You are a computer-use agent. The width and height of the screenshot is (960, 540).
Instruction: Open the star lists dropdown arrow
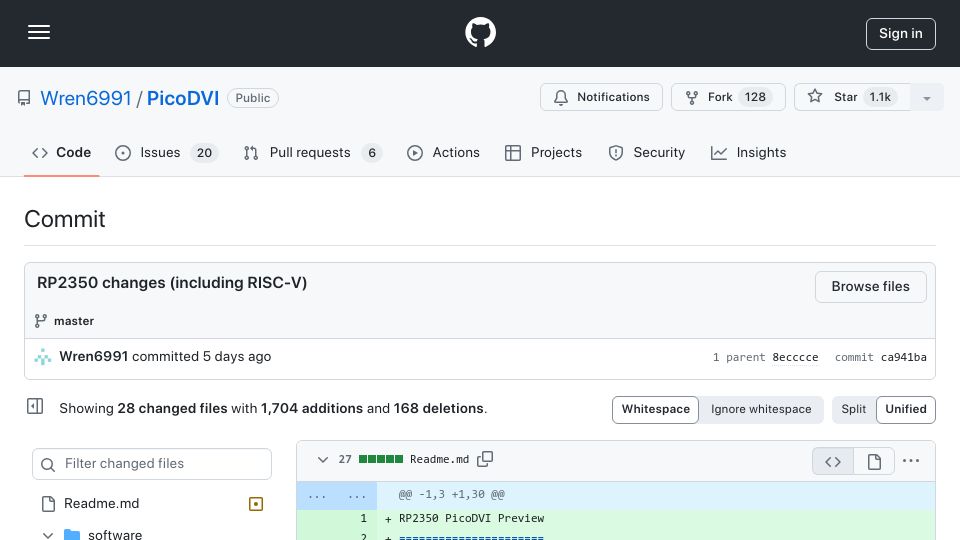click(x=927, y=97)
